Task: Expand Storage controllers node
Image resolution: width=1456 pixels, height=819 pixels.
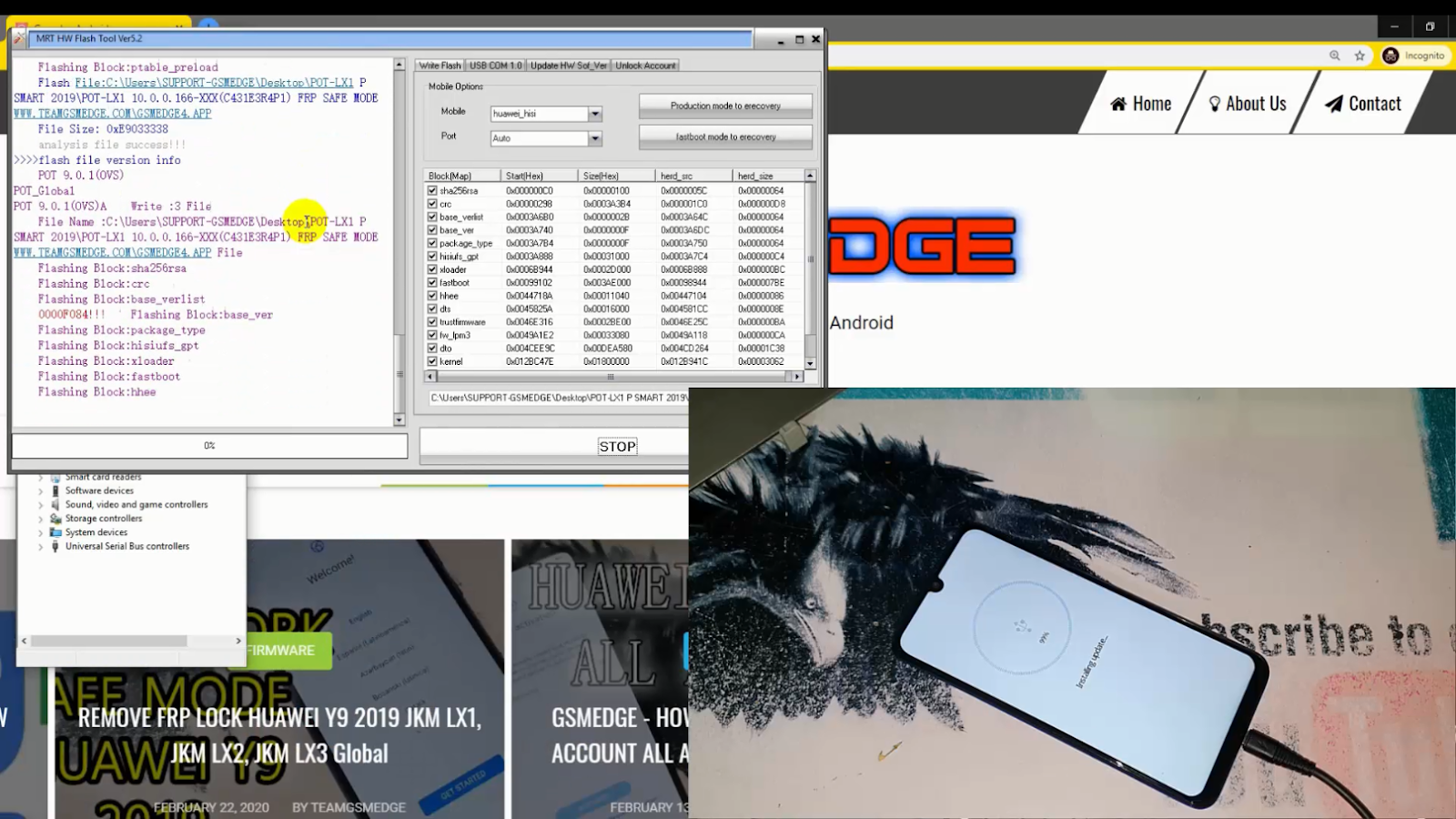Action: point(41,519)
